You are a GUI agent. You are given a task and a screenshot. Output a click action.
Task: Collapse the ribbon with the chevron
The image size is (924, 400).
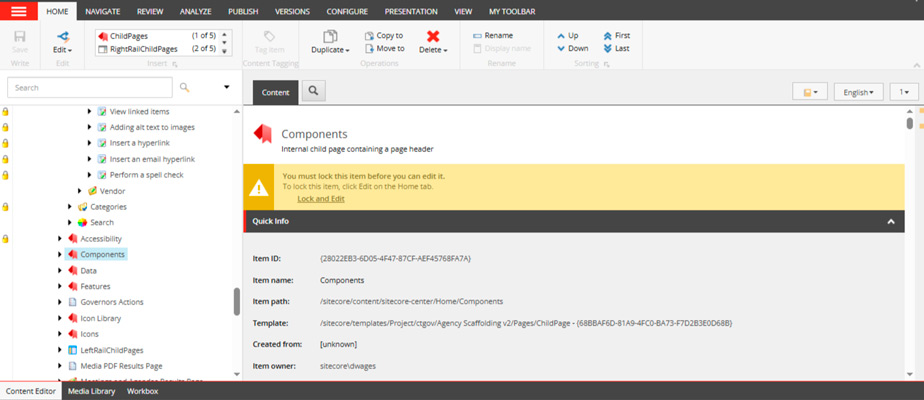click(x=916, y=64)
